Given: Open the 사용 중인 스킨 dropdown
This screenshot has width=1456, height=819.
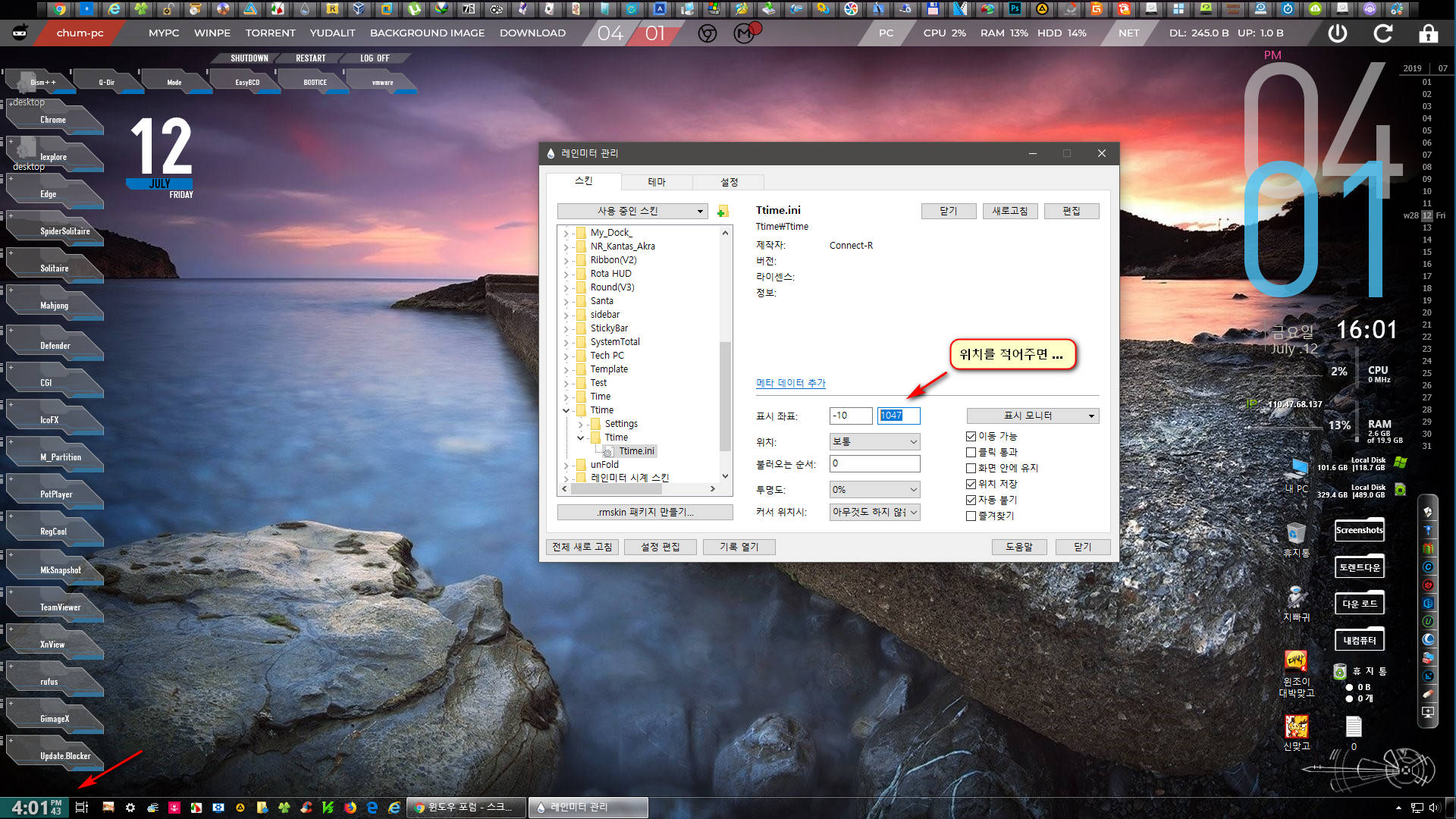Looking at the screenshot, I should [632, 211].
